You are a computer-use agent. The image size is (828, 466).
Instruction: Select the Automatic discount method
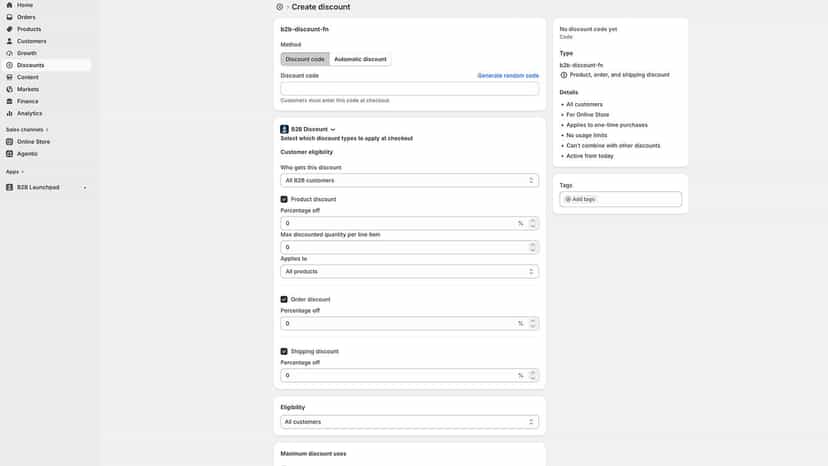pyautogui.click(x=360, y=59)
